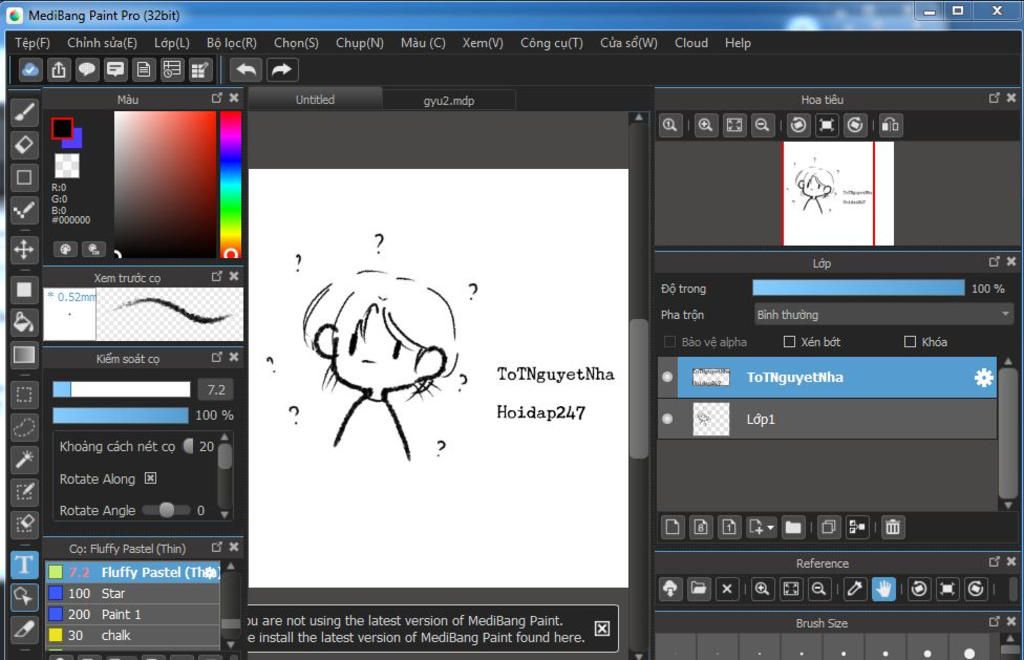The height and width of the screenshot is (660, 1024).
Task: Detach the Màu color panel
Action: point(217,98)
